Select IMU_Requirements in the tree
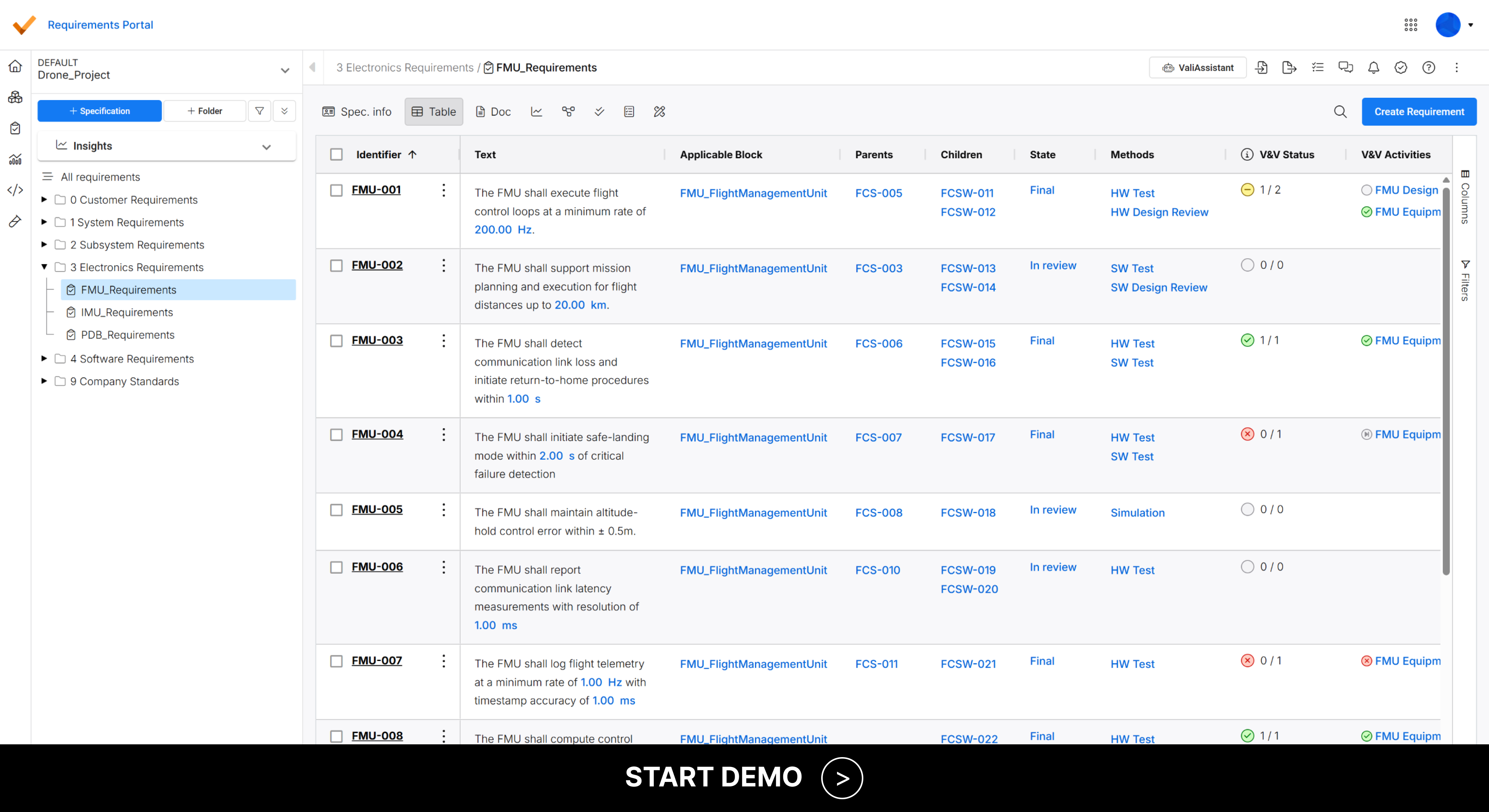This screenshot has width=1489, height=812. 127,312
